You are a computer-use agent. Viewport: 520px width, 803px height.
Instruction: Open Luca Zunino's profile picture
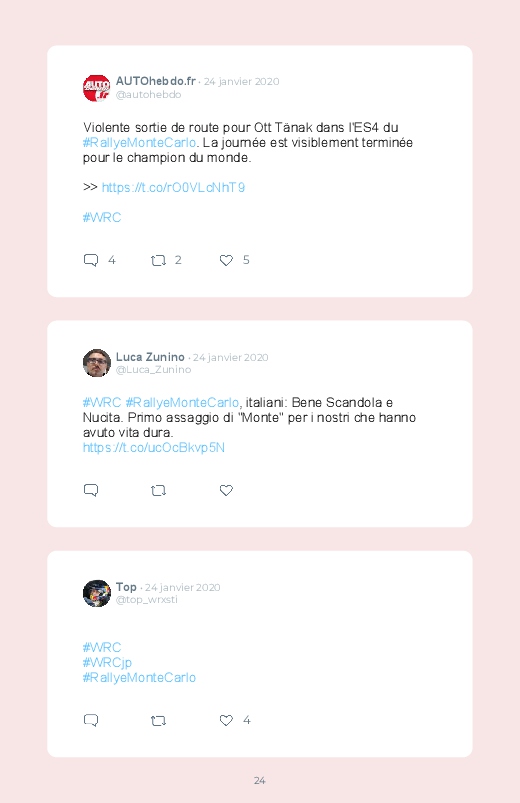click(x=96, y=363)
